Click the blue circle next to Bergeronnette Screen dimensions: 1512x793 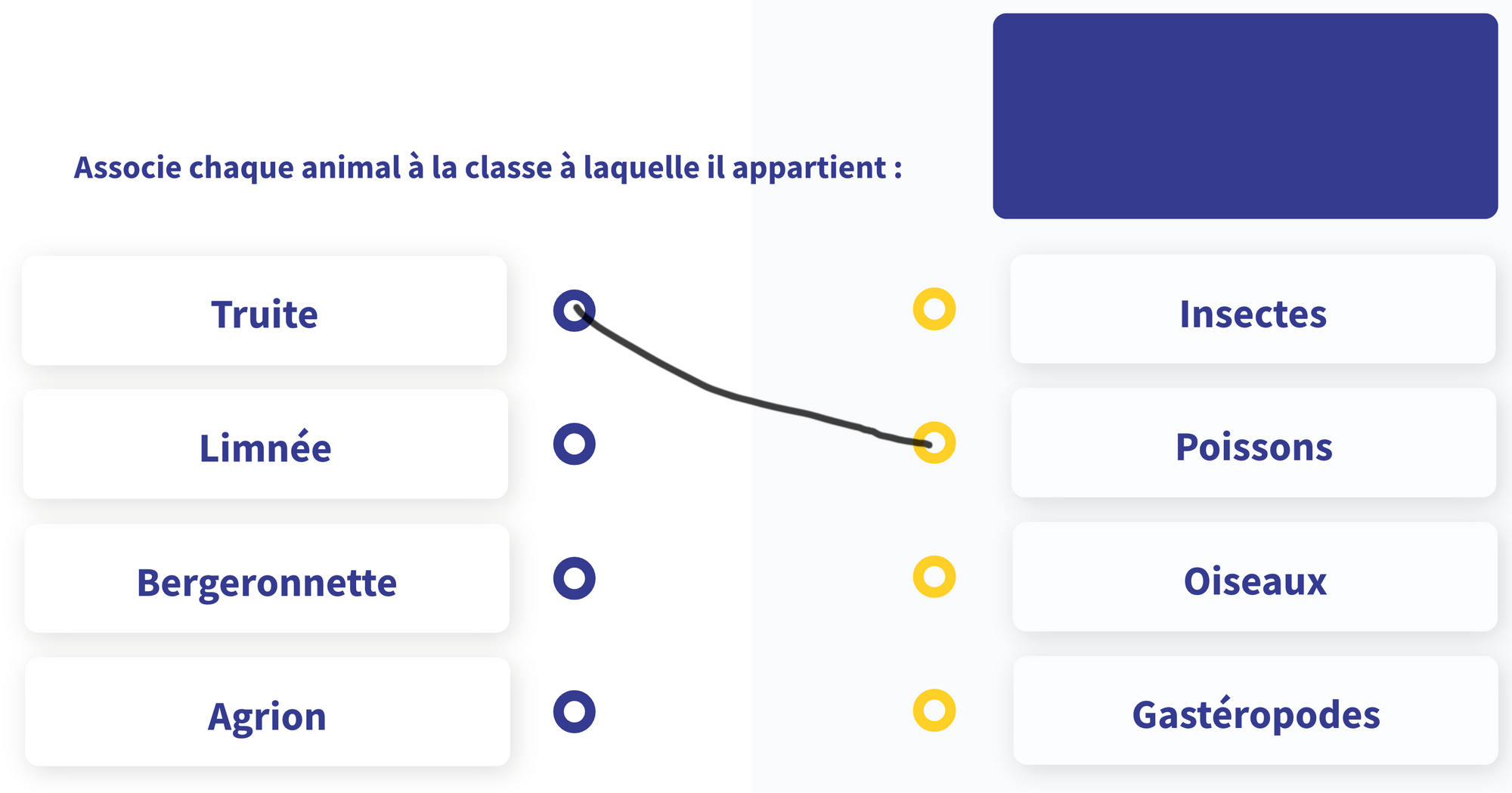pyautogui.click(x=575, y=578)
